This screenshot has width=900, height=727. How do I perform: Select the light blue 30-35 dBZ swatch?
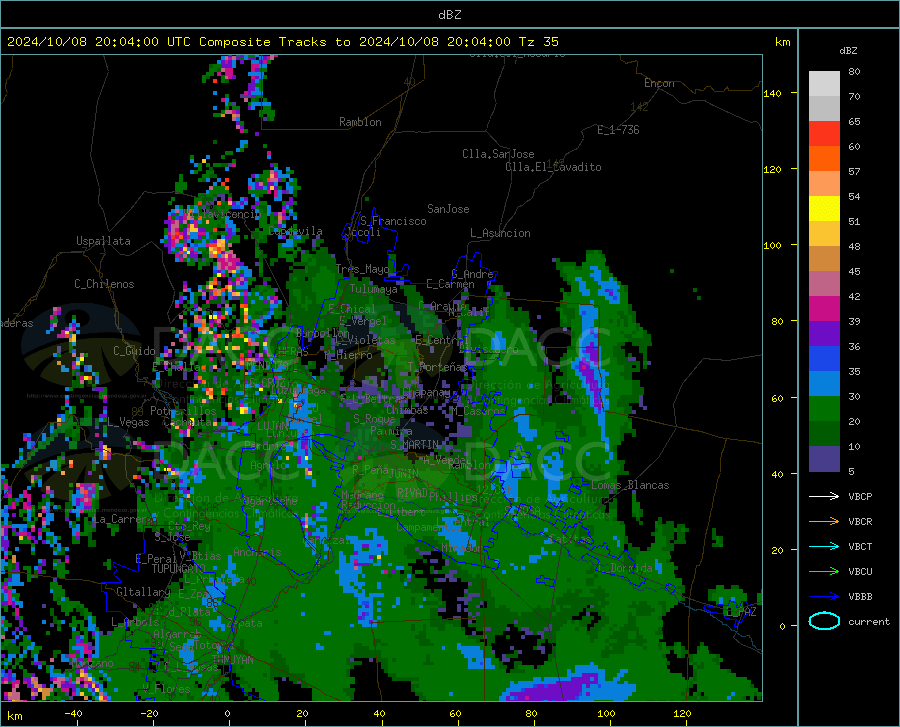(824, 384)
